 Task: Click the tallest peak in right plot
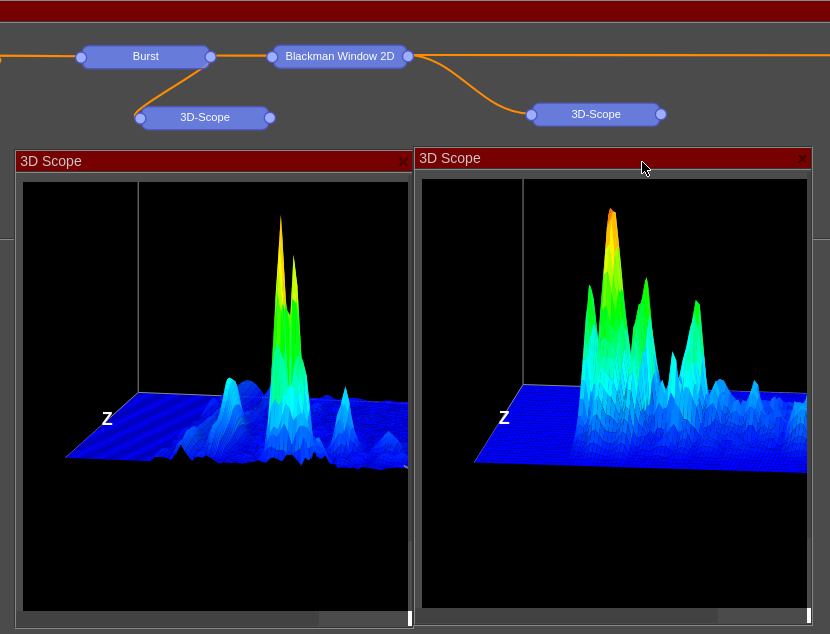pyautogui.click(x=611, y=215)
